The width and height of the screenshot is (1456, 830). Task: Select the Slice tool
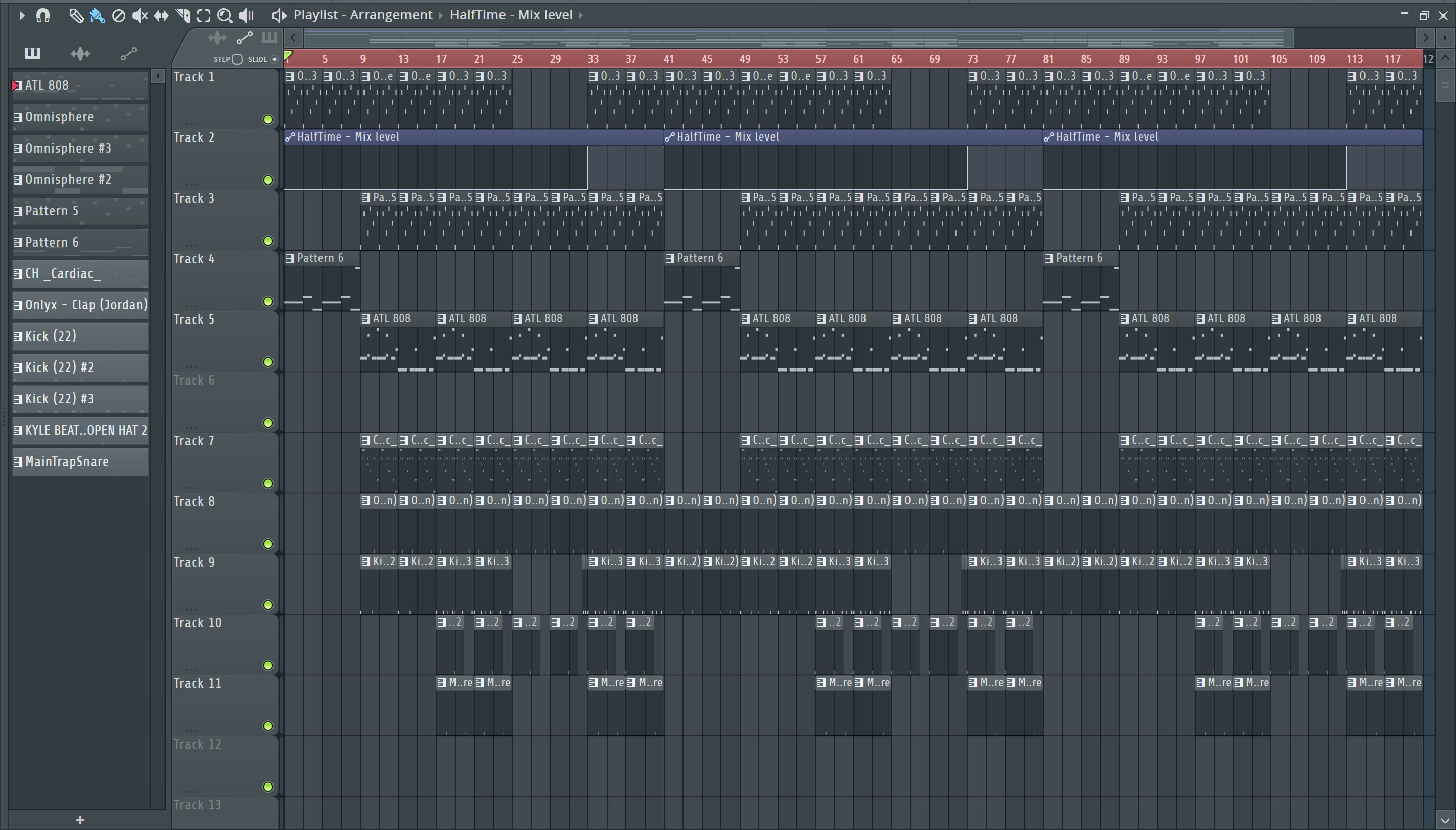tap(183, 15)
